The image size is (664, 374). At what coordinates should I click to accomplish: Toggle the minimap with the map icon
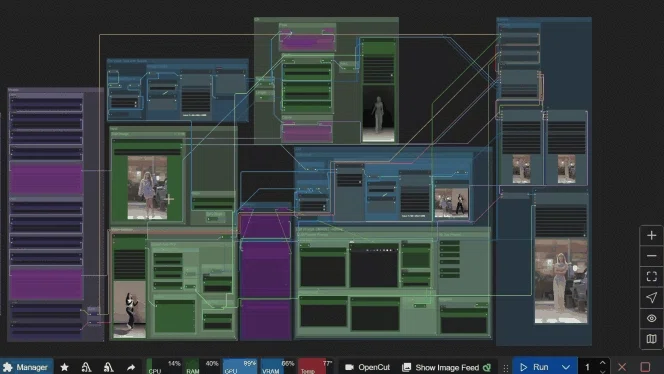point(652,338)
